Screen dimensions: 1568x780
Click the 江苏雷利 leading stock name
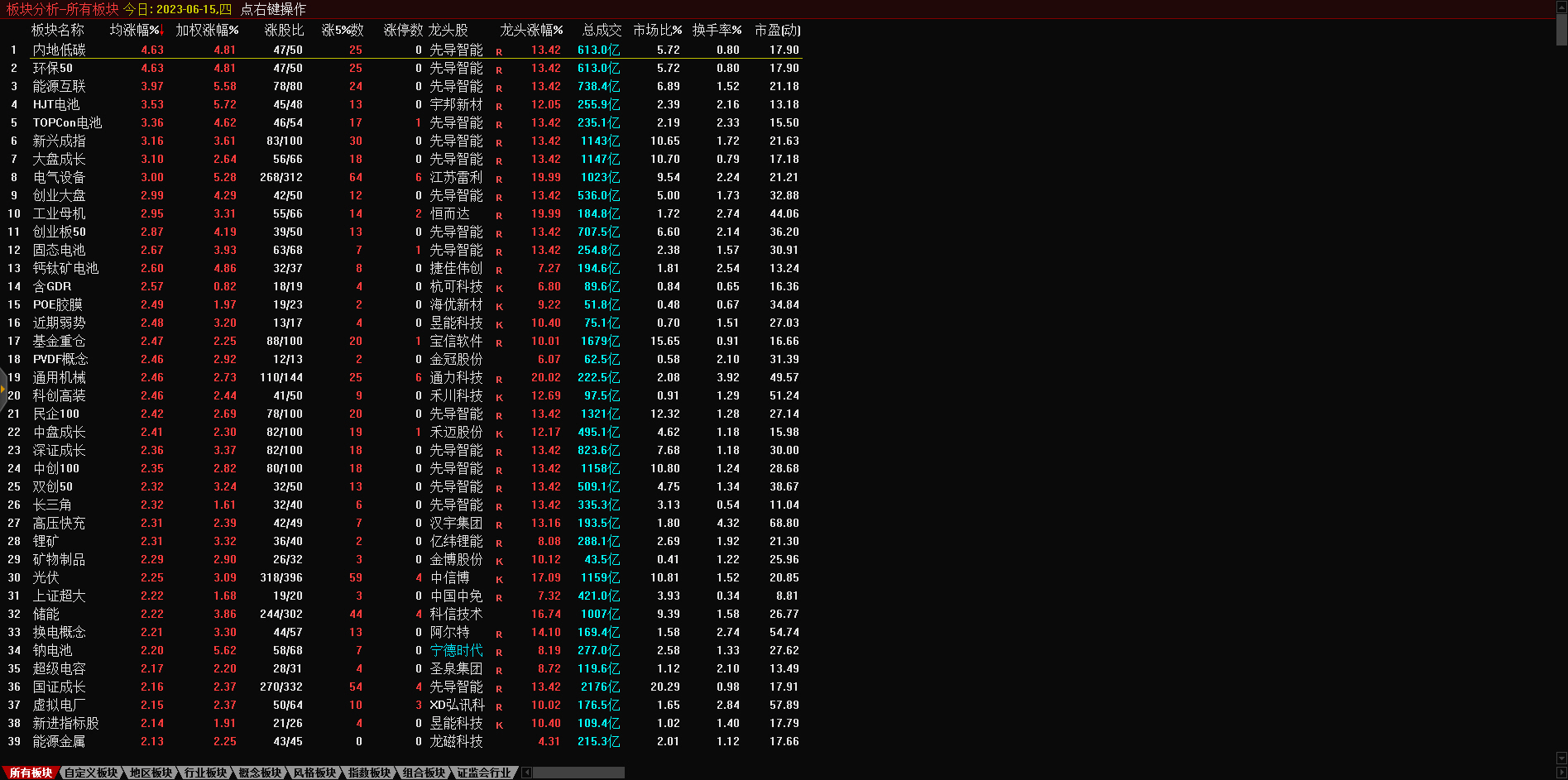pos(456,177)
